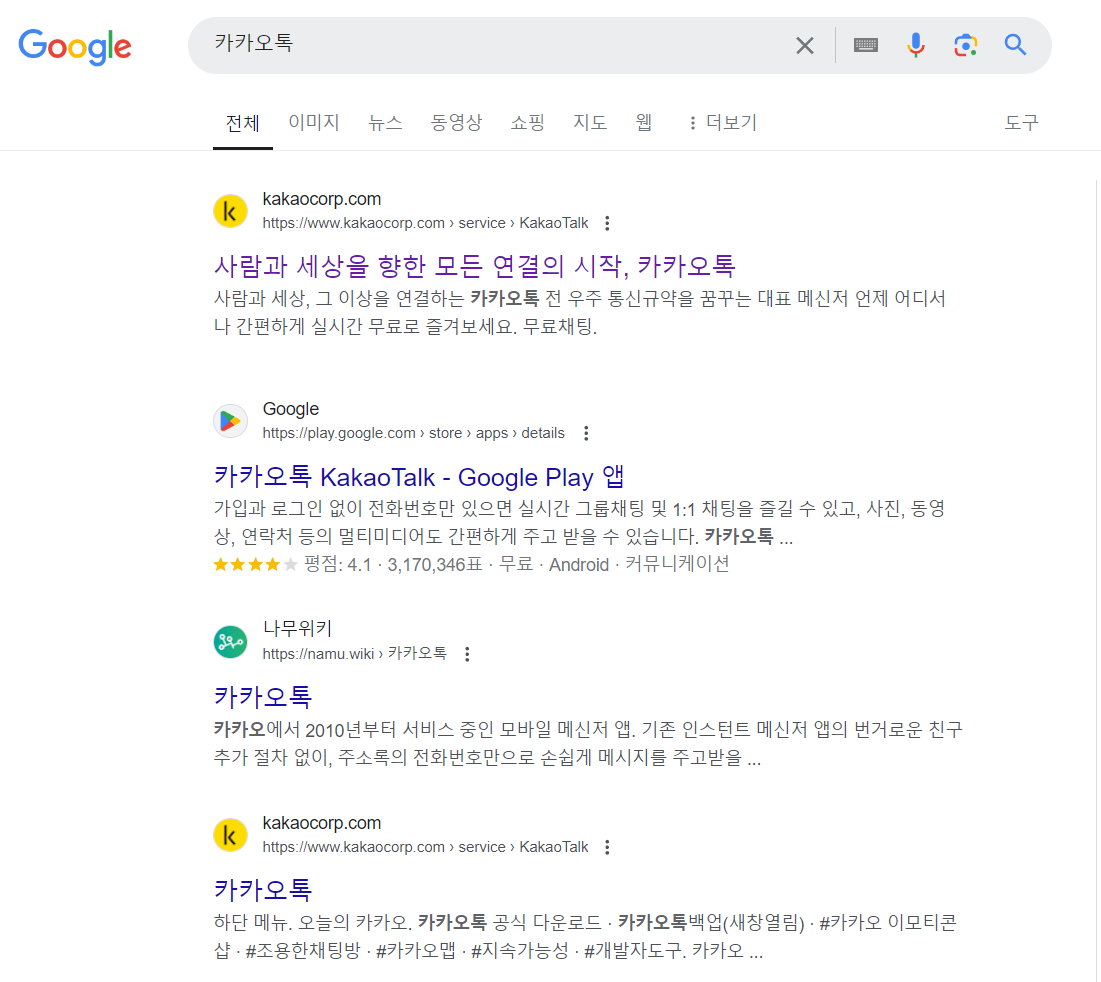Open three-dot menu for namu.wiki result
Image resolution: width=1101 pixels, height=982 pixels.
(467, 654)
